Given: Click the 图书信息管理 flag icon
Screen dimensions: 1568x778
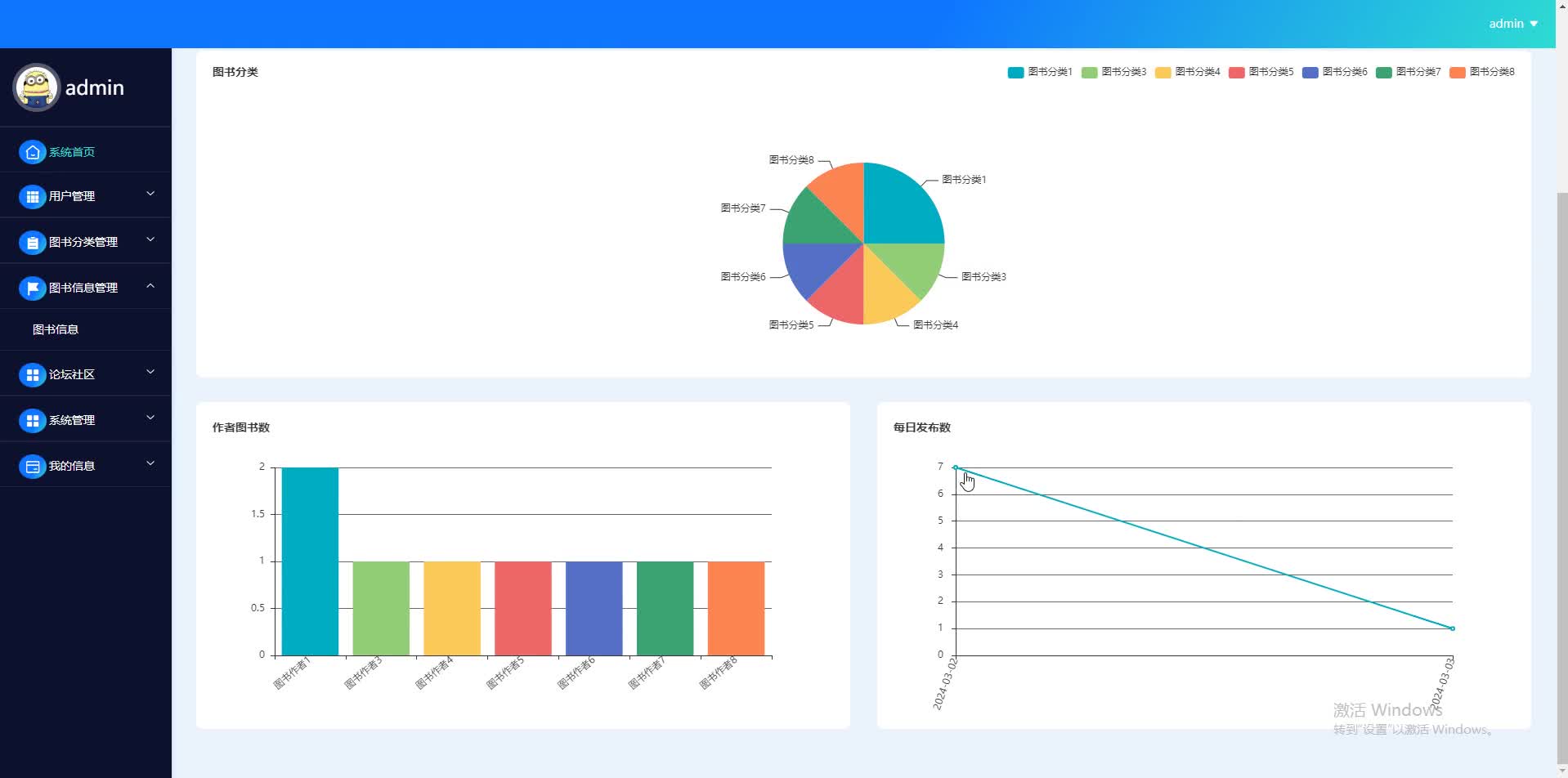Looking at the screenshot, I should (x=32, y=288).
